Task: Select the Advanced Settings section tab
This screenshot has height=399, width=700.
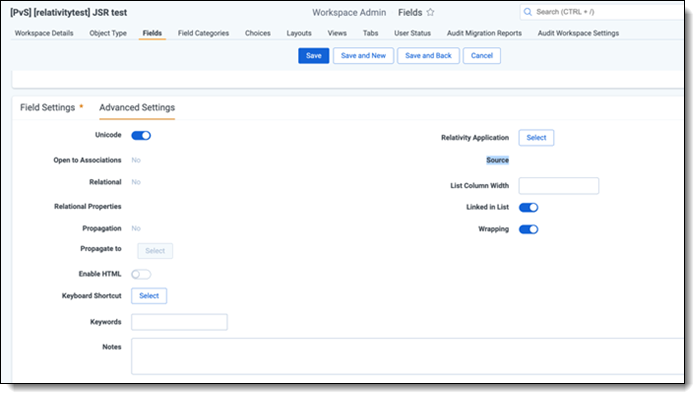Action: coord(137,108)
